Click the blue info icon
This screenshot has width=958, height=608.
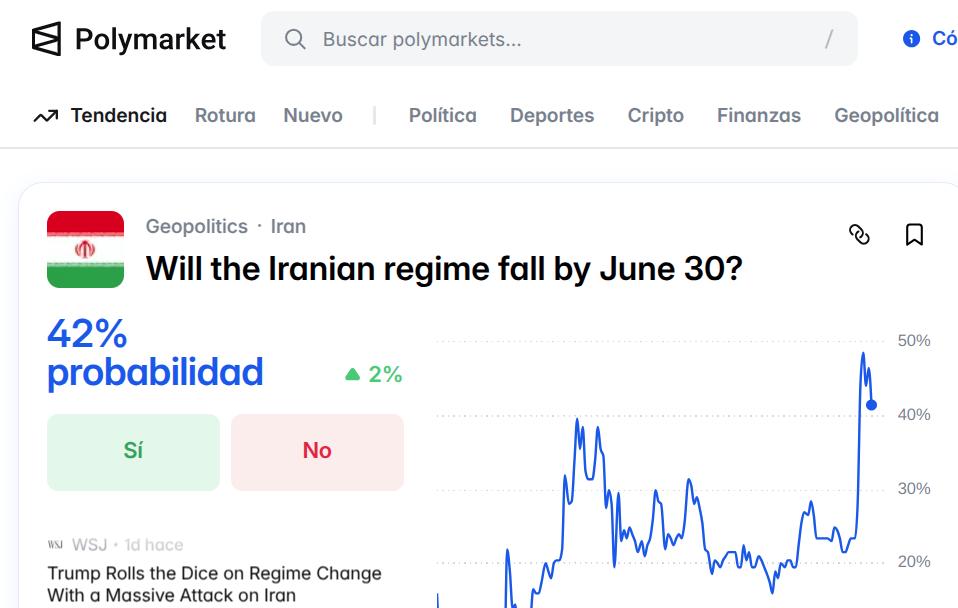pos(911,39)
